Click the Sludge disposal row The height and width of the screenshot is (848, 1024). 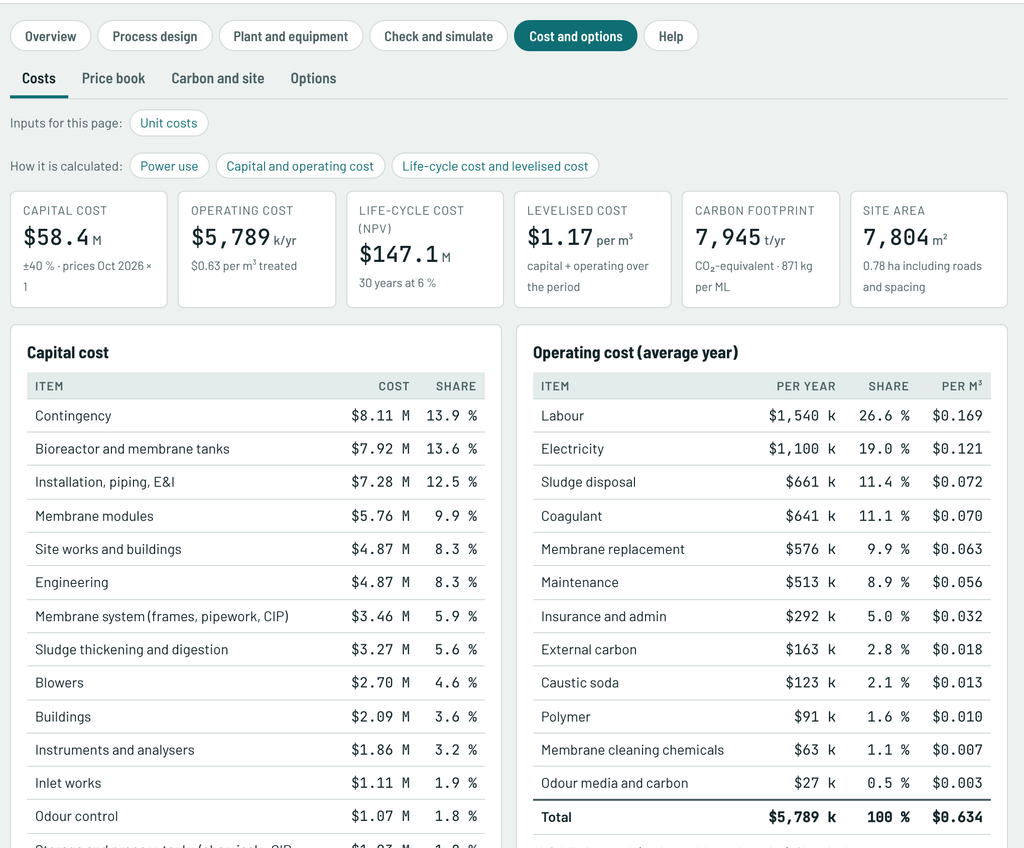click(761, 482)
